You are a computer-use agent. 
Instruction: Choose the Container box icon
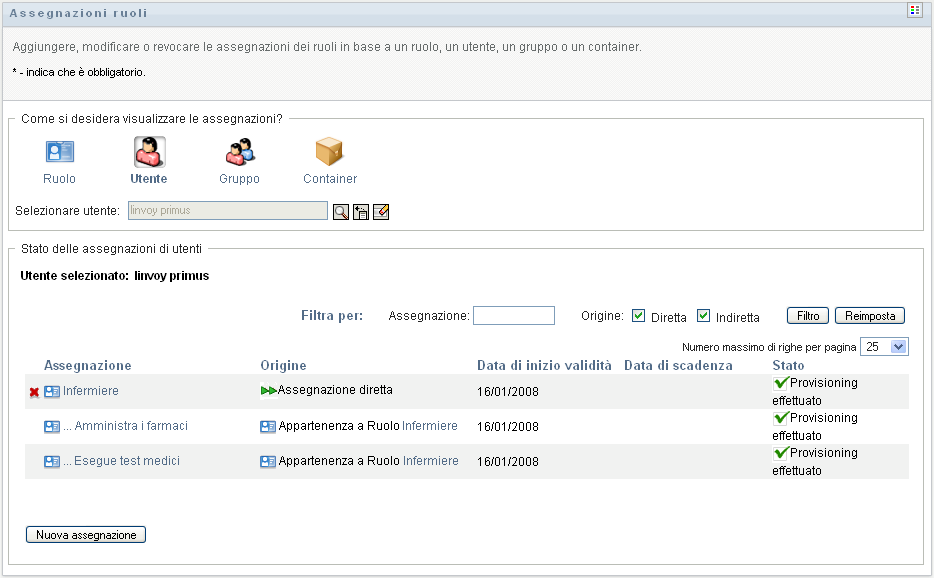329,152
